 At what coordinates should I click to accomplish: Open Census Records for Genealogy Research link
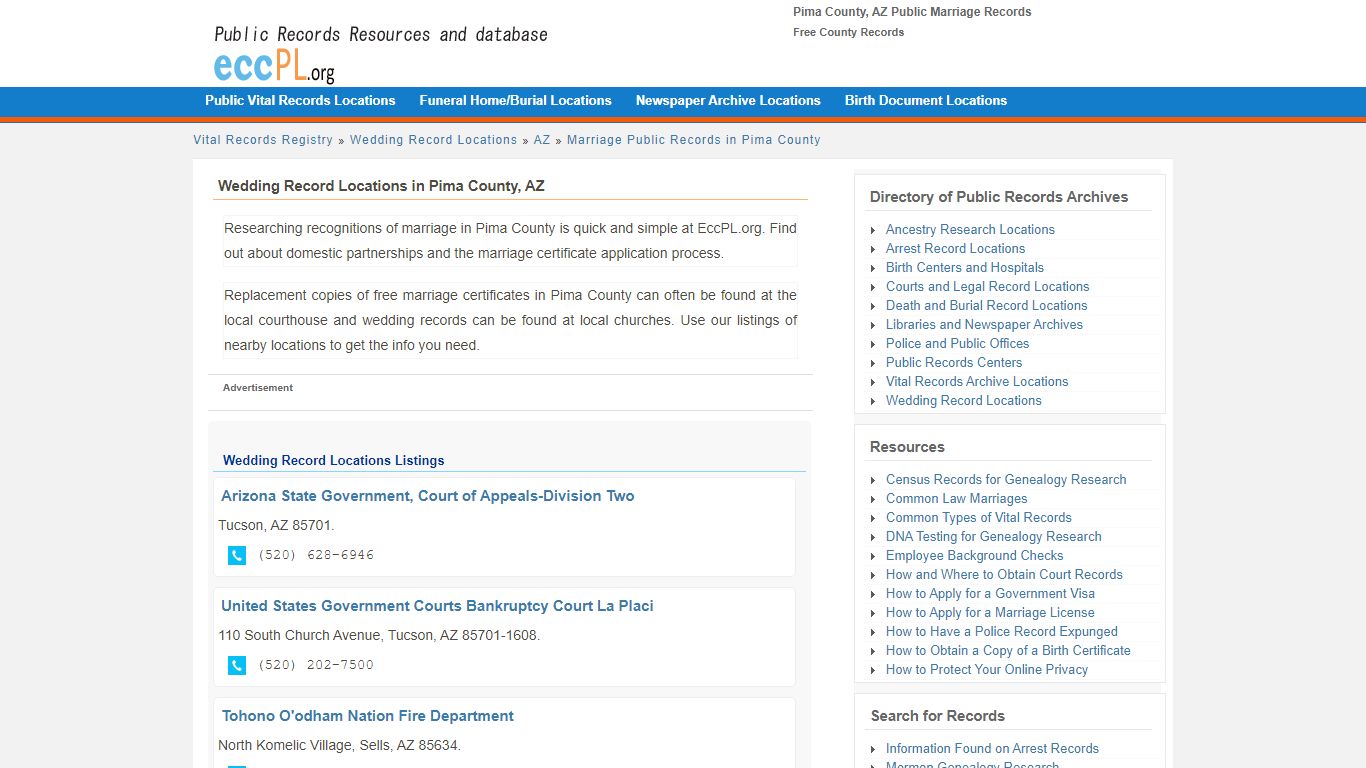(x=1006, y=479)
